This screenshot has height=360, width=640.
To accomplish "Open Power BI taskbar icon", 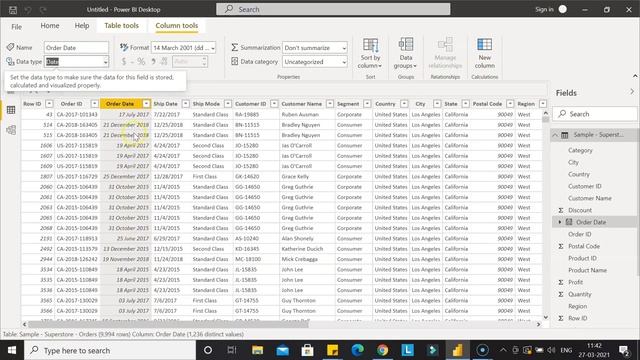I will click(x=458, y=350).
